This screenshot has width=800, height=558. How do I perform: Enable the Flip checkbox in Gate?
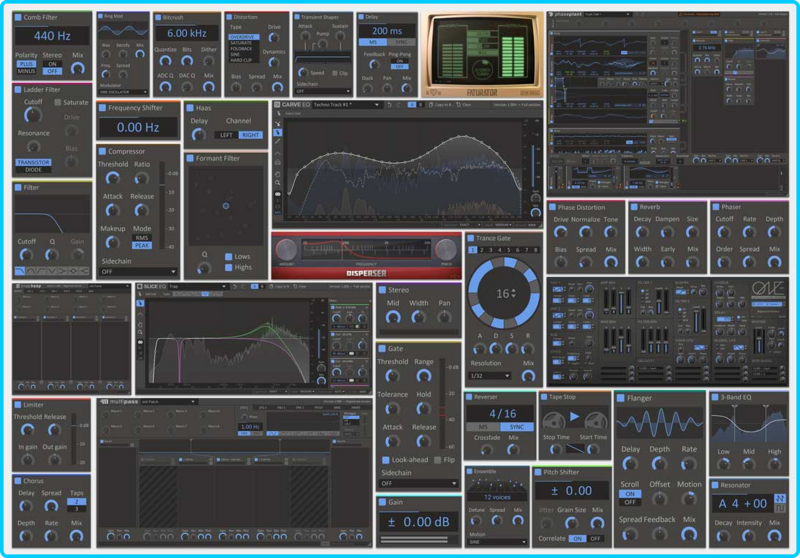[x=437, y=460]
